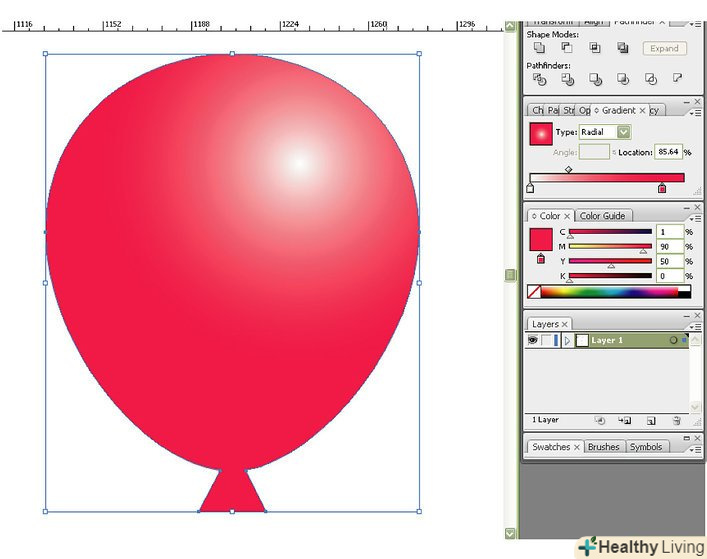This screenshot has width=707, height=559.
Task: Expand Layer 1 with the disclosure triangle
Action: point(567,340)
